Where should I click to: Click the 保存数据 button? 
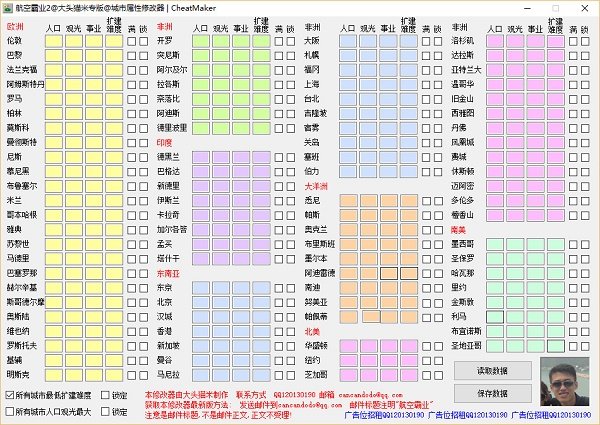pos(492,394)
